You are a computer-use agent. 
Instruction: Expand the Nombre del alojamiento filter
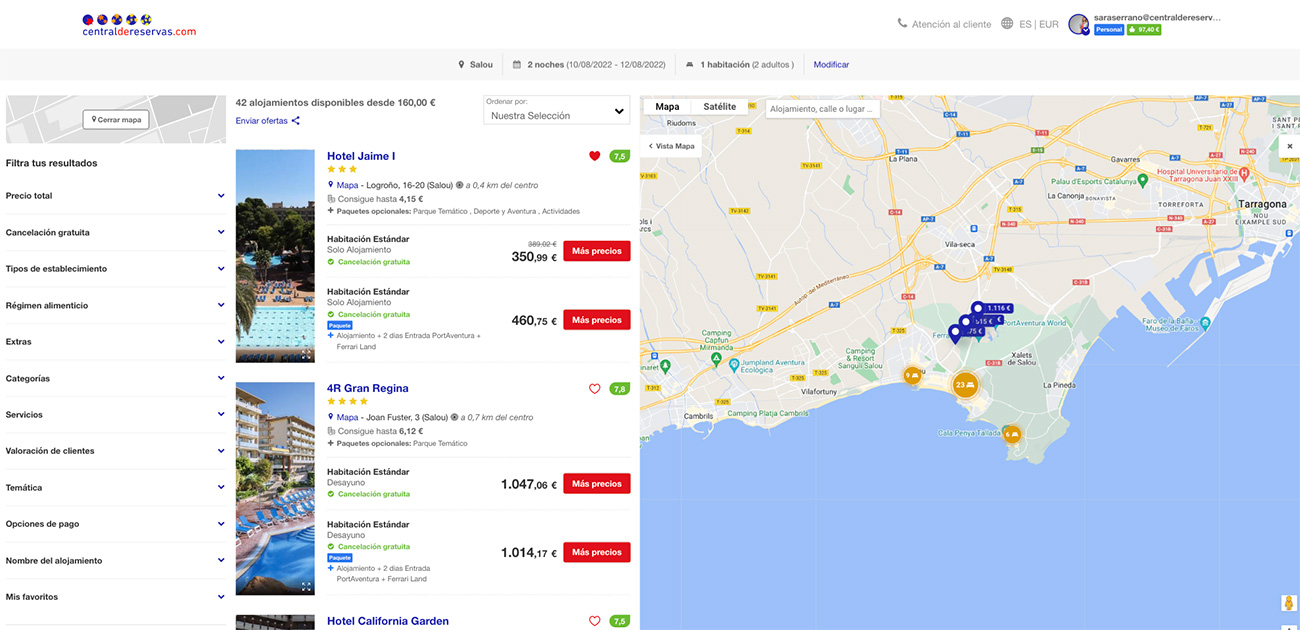116,560
